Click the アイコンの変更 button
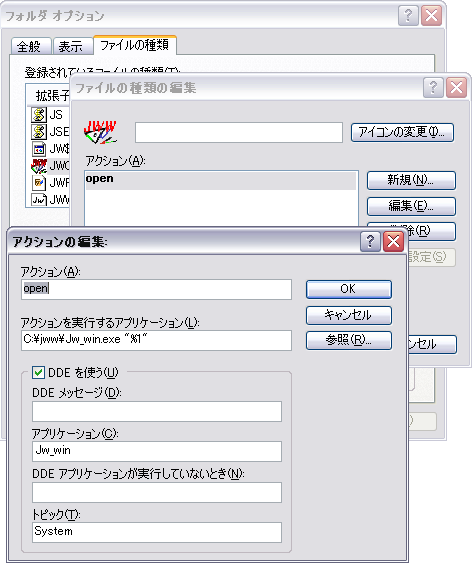 pos(402,132)
